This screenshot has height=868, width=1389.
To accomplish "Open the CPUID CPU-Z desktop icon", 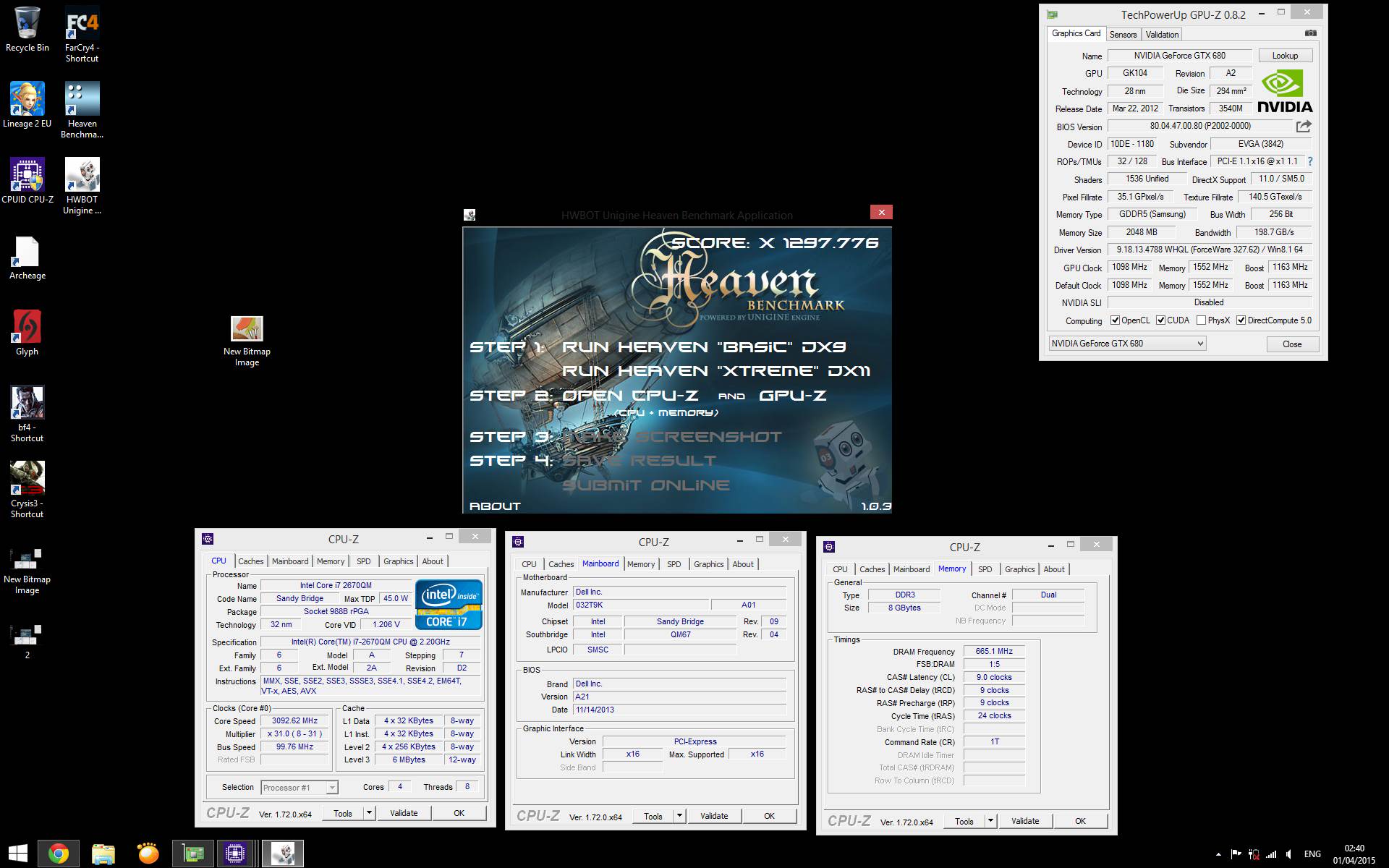I will click(x=27, y=181).
